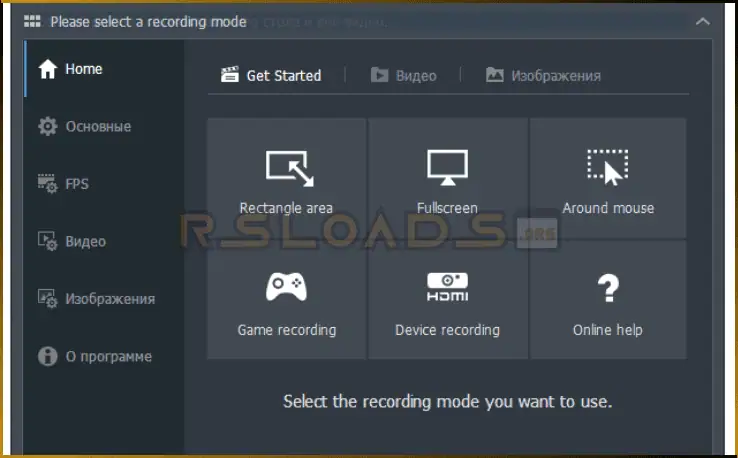Select Rectangle area recording mode
738x458 pixels.
[286, 178]
